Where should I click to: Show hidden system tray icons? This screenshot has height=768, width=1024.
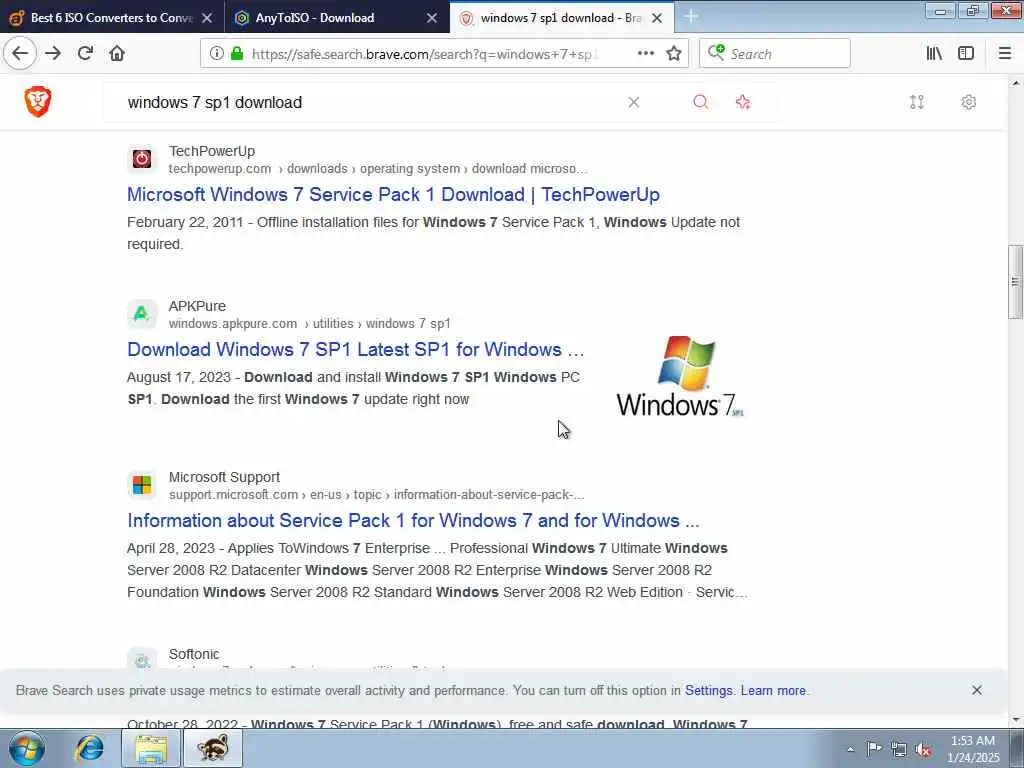pyautogui.click(x=850, y=749)
